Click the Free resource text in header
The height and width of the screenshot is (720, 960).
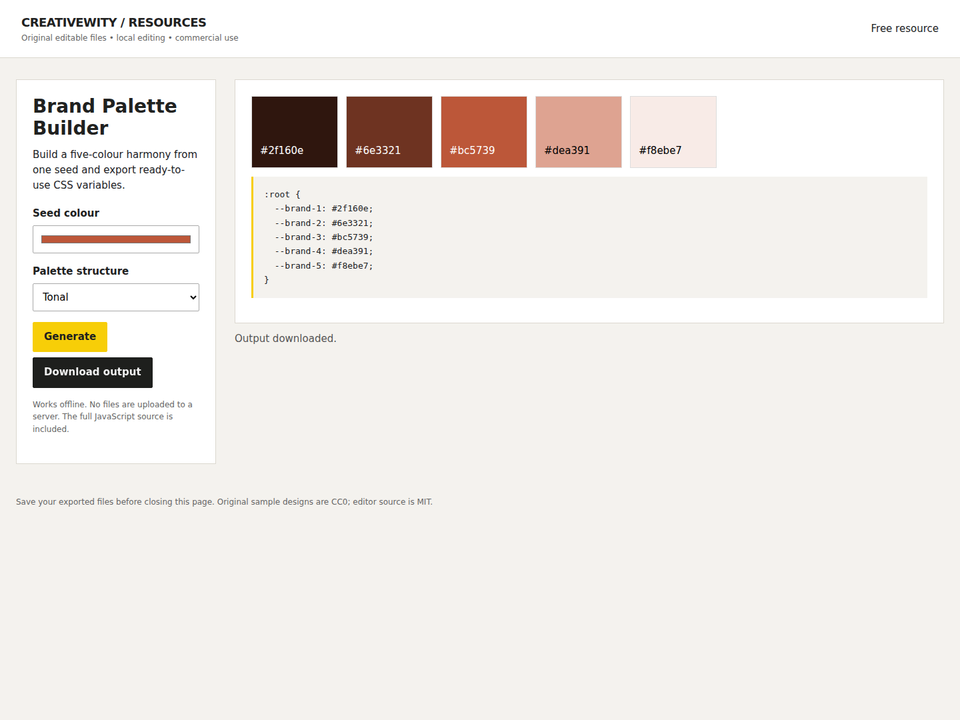[904, 28]
